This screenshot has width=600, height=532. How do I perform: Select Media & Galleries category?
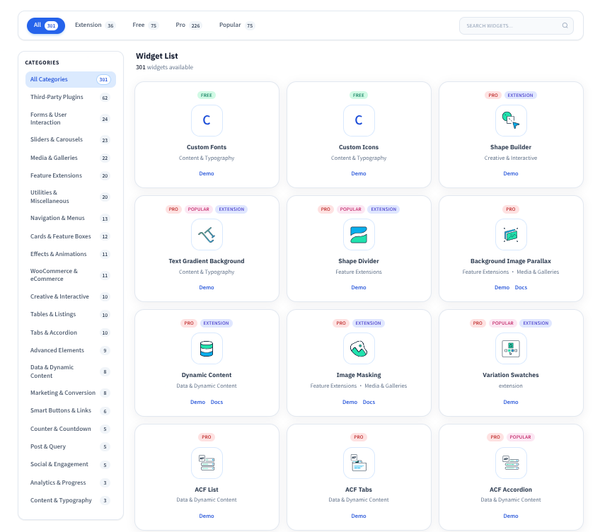coord(70,158)
